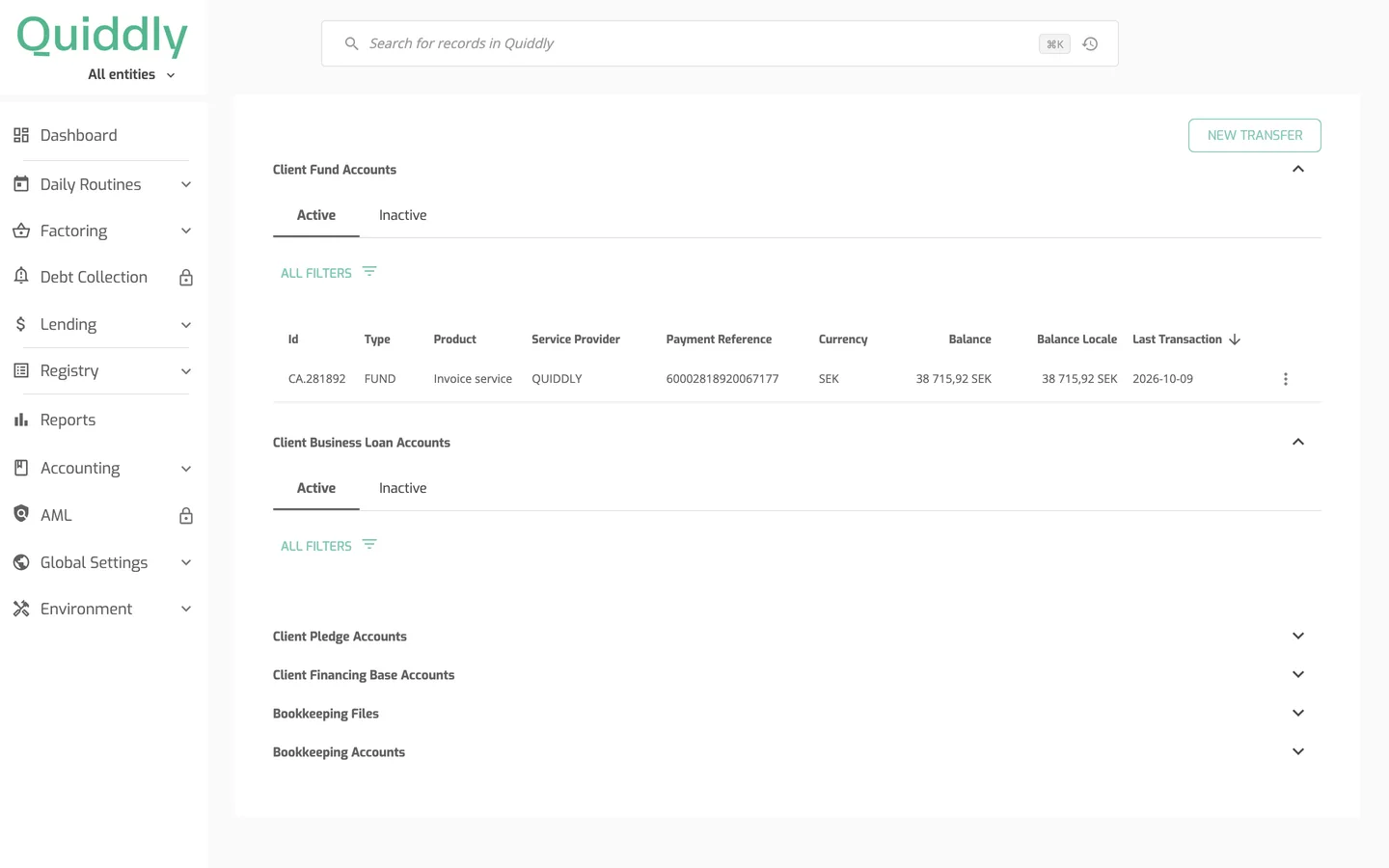Expand the Bookkeeping Files section

1298,713
